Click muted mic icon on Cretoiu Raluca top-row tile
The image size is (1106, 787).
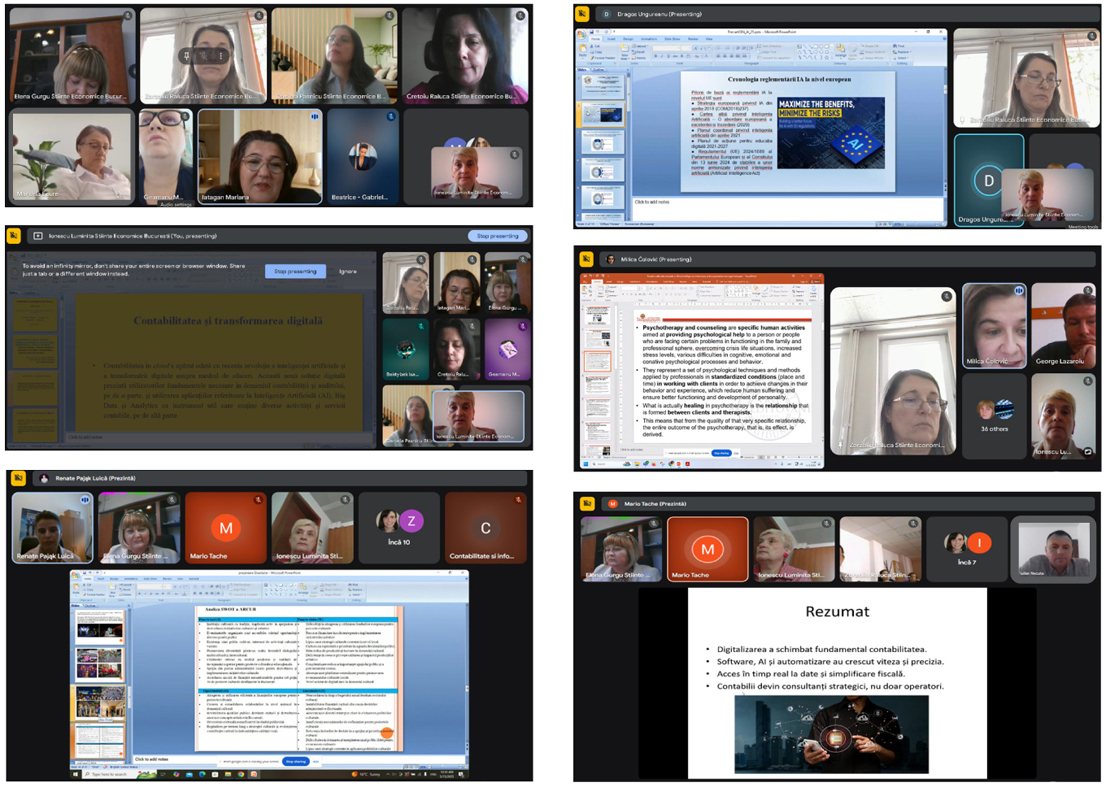(x=520, y=15)
